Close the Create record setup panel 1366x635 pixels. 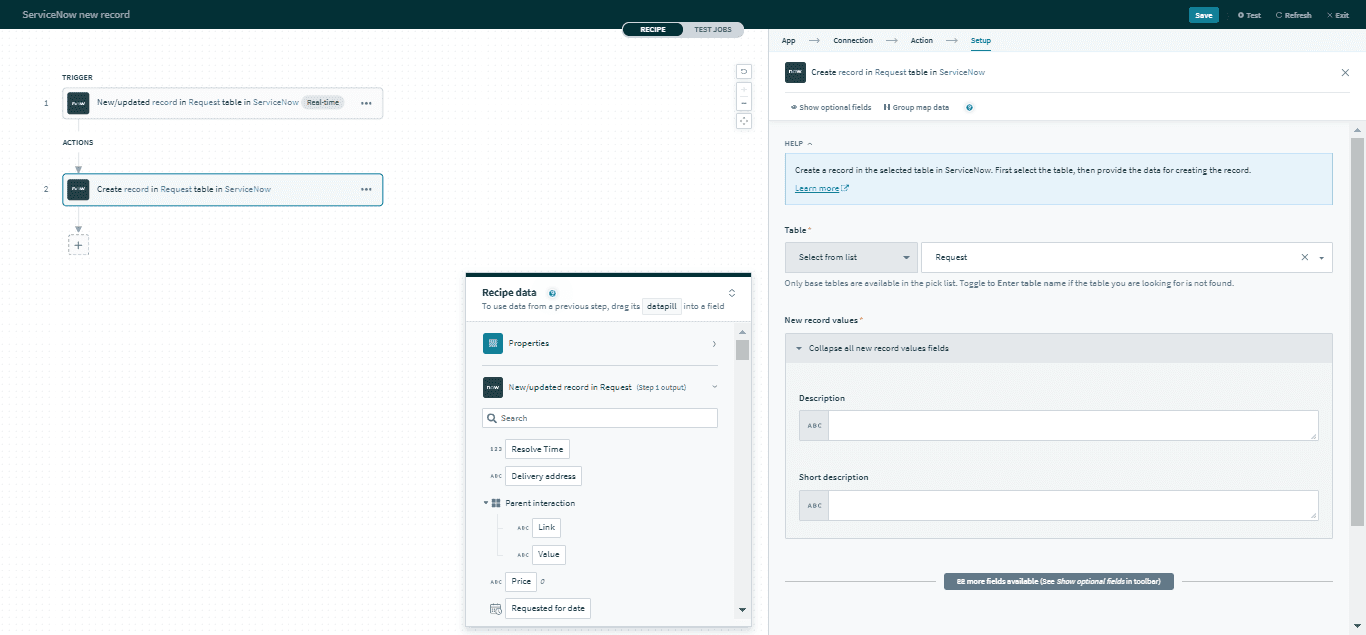1344,73
